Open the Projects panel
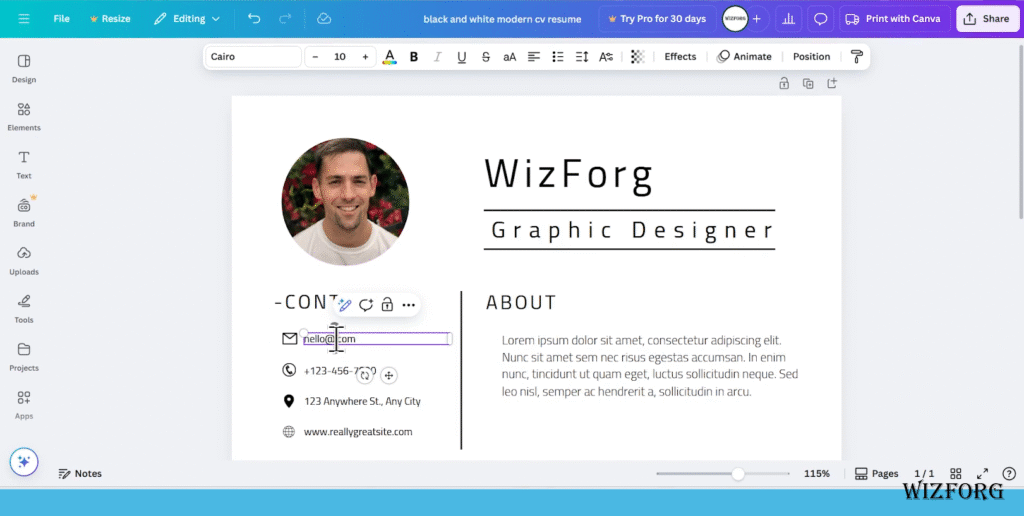The height and width of the screenshot is (516, 1024). (x=24, y=357)
